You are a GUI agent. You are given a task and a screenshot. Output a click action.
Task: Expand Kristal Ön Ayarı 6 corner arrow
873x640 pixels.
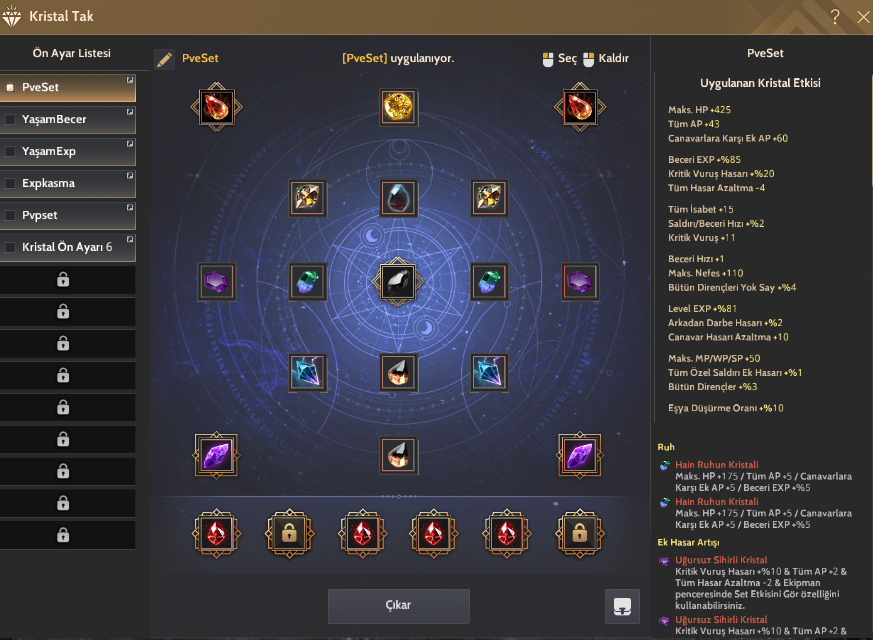click(x=130, y=240)
